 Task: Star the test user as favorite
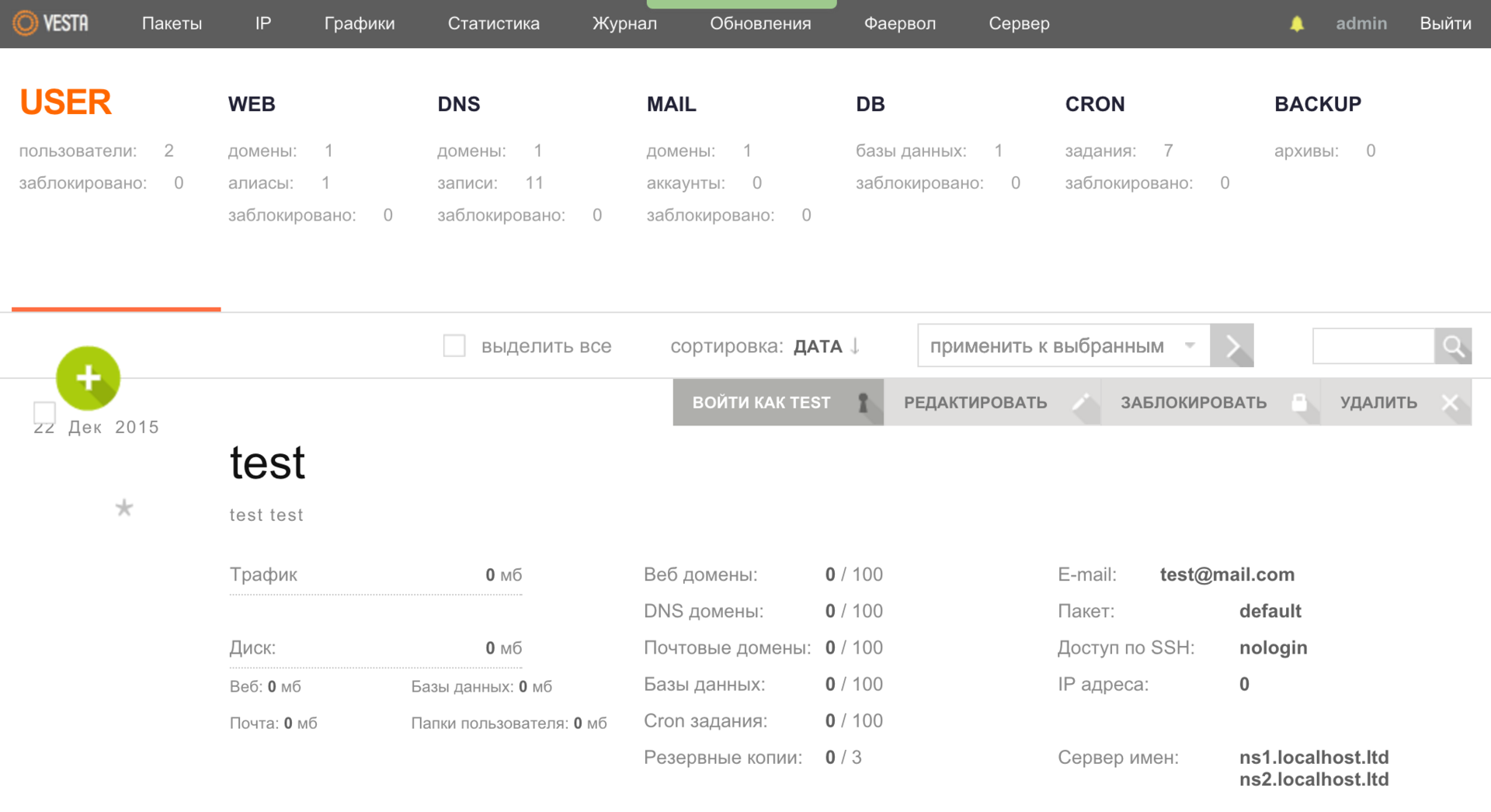click(x=124, y=508)
